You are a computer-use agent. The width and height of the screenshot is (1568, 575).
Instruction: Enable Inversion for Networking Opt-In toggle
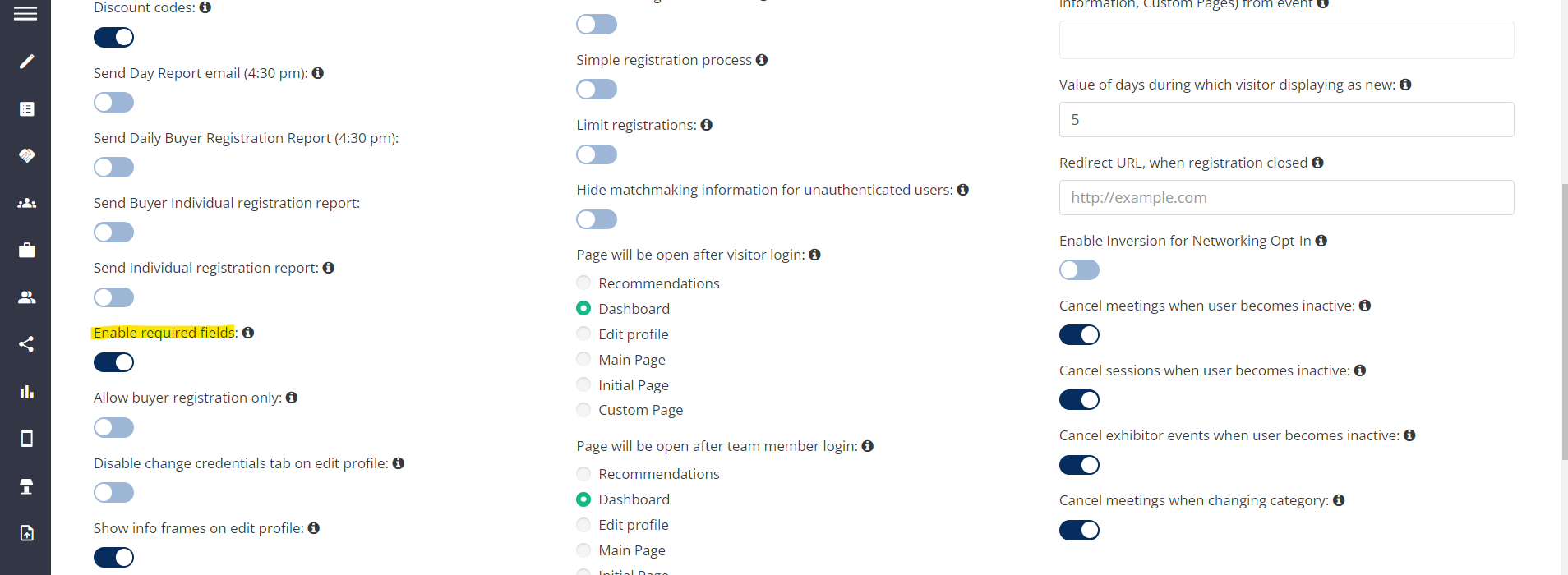(1079, 270)
